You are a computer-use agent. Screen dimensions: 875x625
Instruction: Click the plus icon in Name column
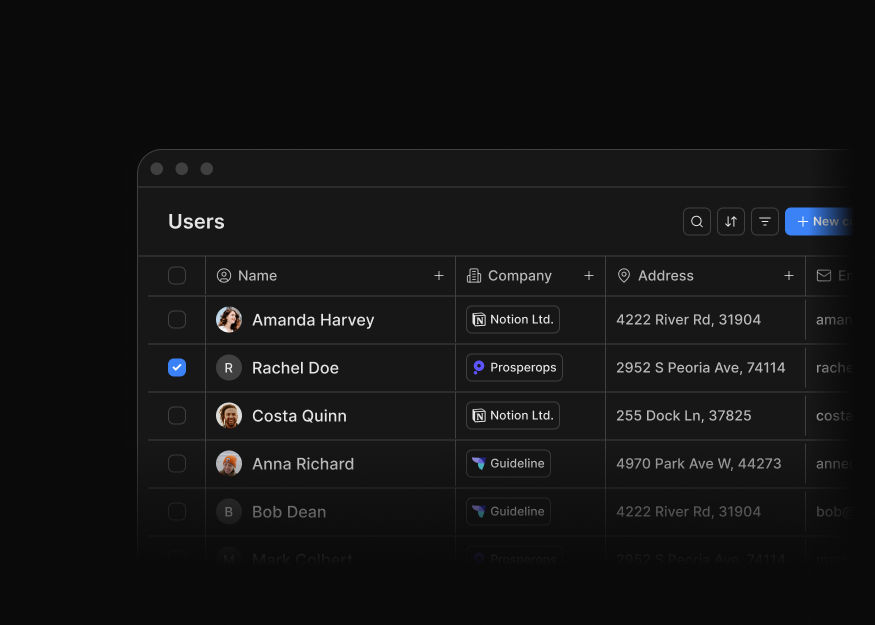[x=439, y=275]
